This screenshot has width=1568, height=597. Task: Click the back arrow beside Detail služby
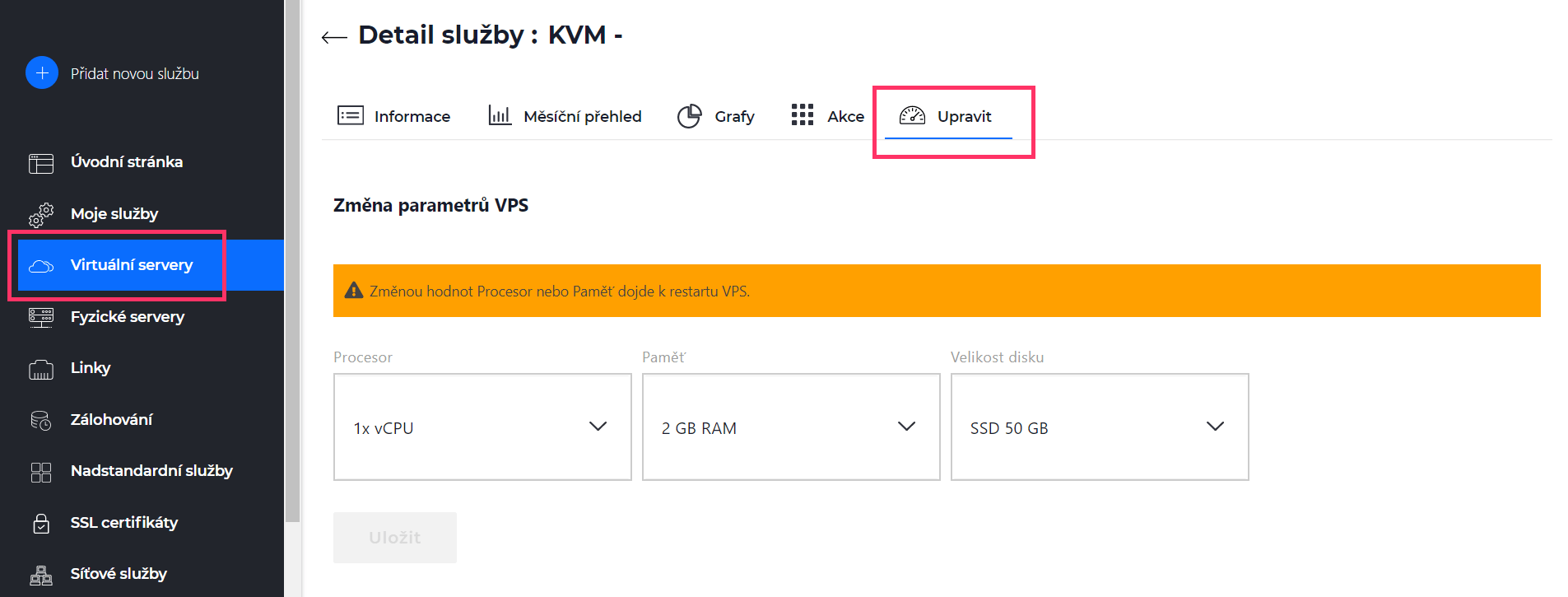tap(334, 37)
